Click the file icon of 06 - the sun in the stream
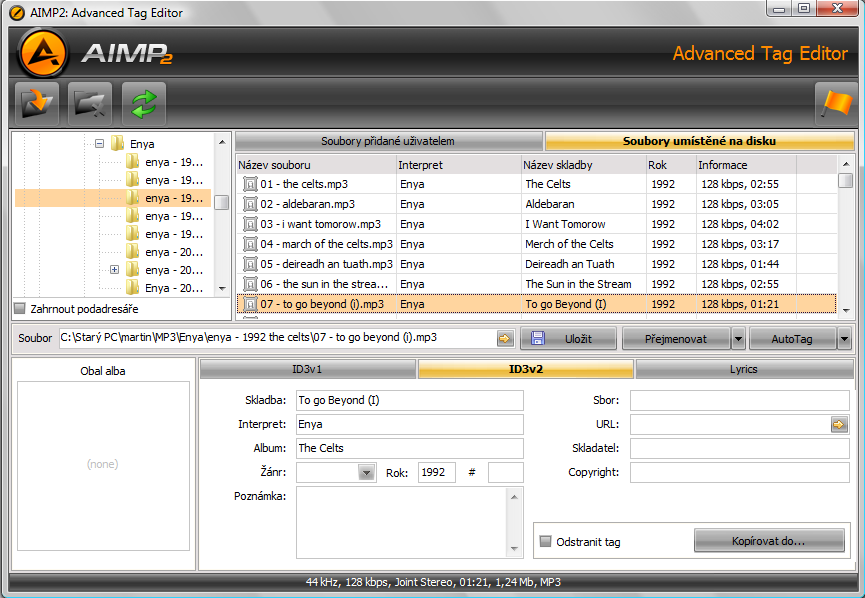 (250, 284)
